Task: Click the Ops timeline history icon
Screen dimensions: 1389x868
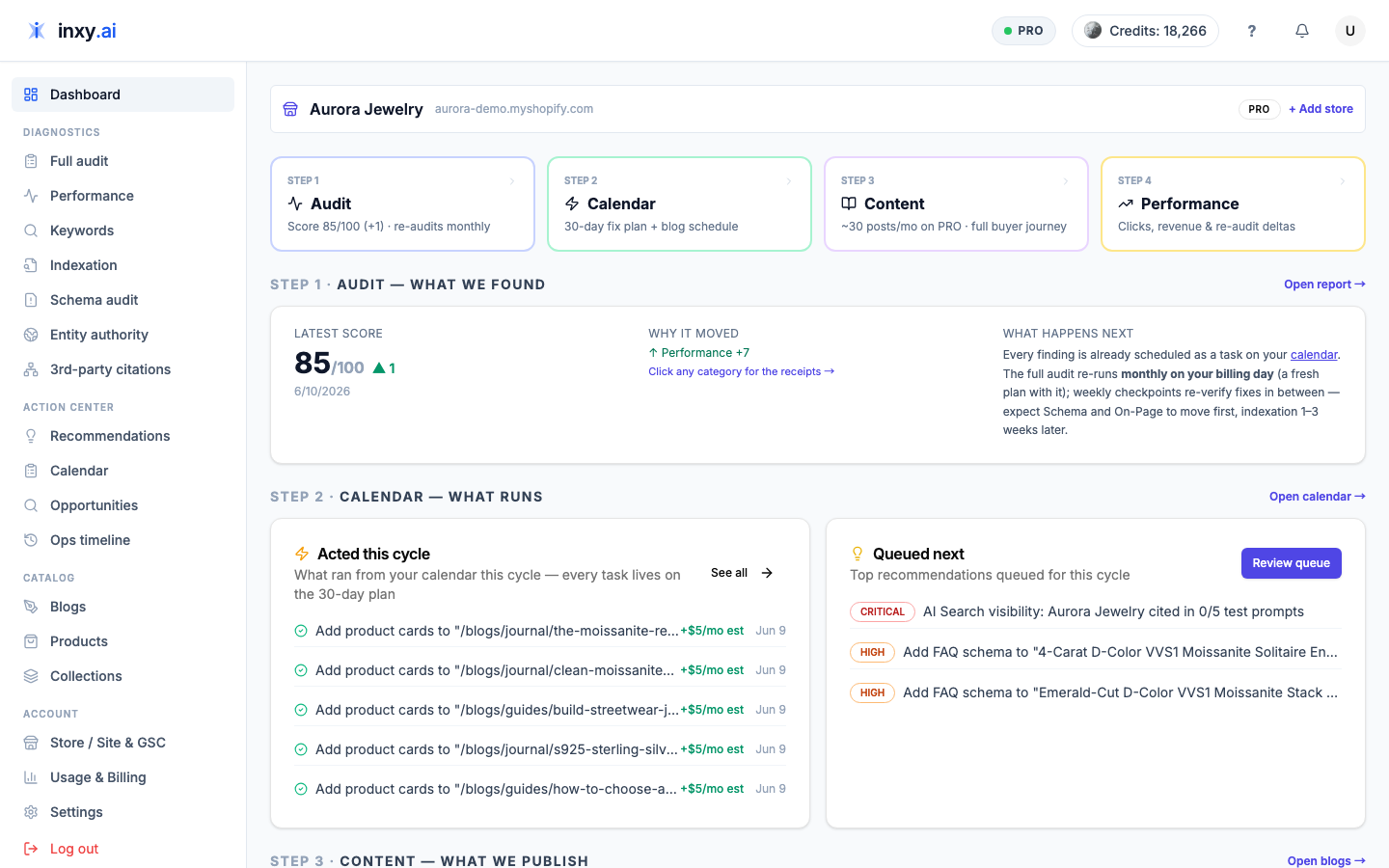Action: coord(31,540)
